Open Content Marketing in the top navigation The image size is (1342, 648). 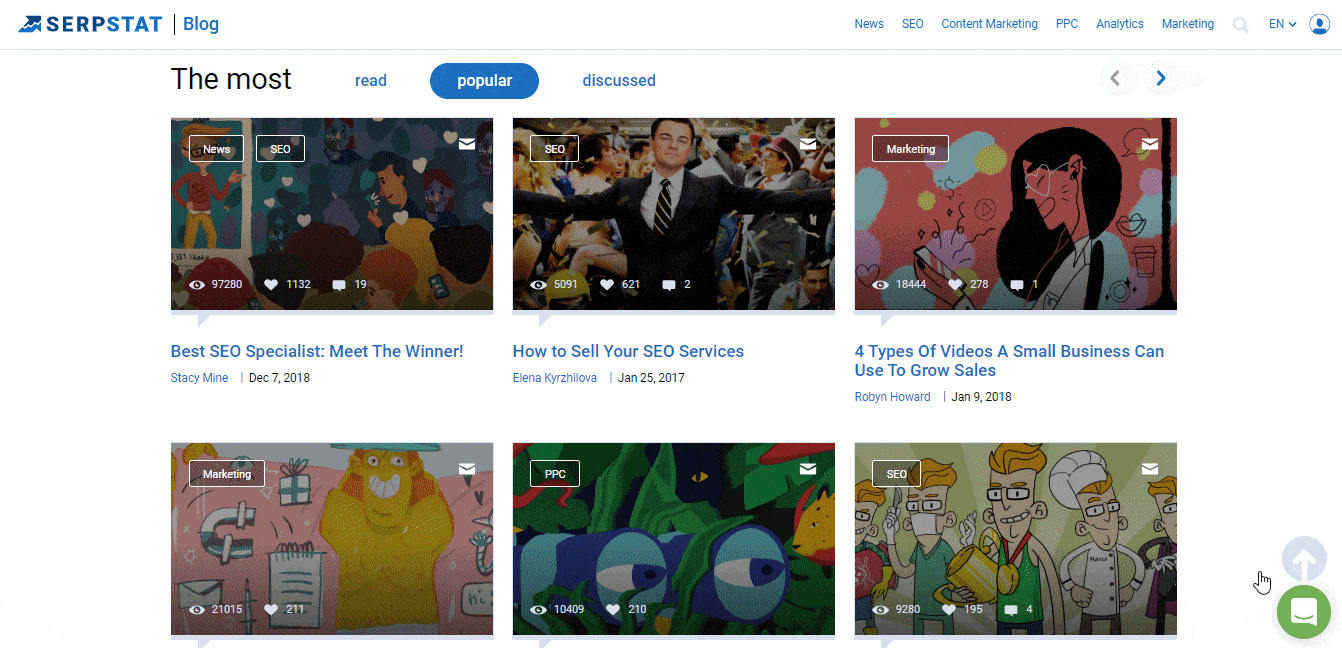click(x=989, y=24)
